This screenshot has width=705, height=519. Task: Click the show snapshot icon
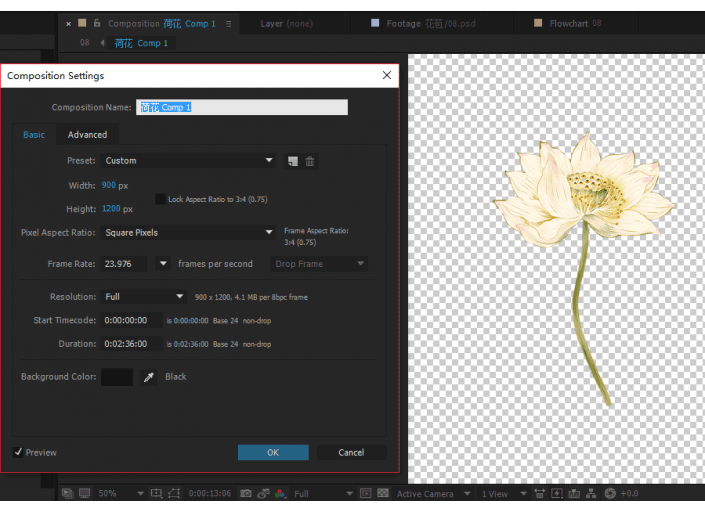[x=263, y=493]
